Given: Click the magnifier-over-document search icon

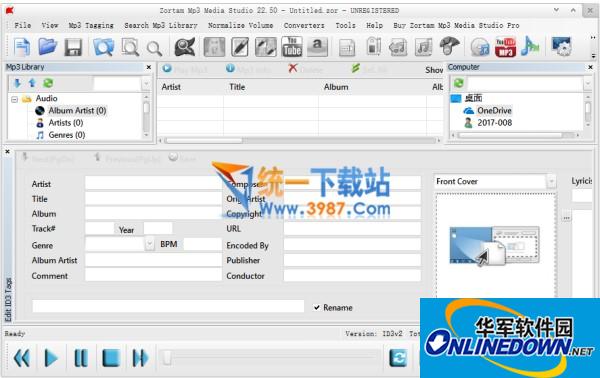Looking at the screenshot, I should pyautogui.click(x=130, y=48).
